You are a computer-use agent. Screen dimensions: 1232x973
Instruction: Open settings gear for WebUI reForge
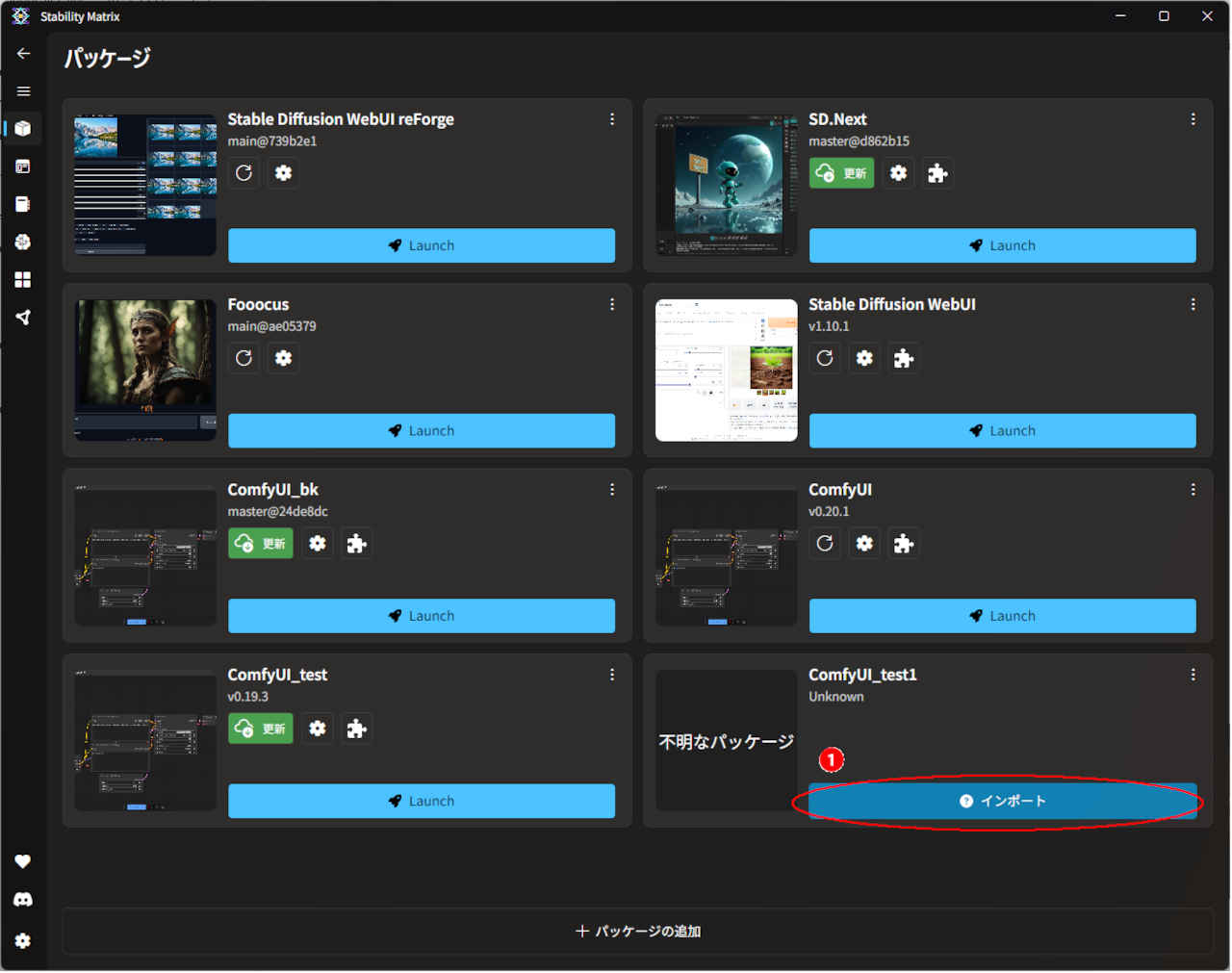point(283,173)
